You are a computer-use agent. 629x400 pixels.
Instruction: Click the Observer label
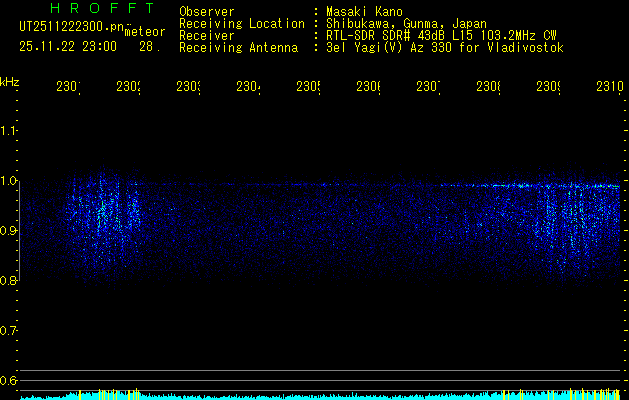click(207, 11)
